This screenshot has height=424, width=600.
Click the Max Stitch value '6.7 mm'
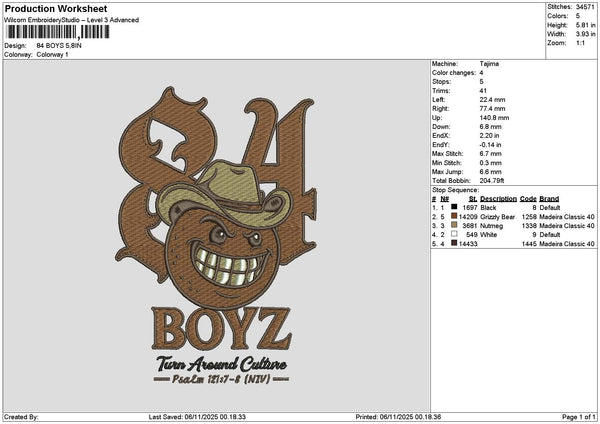pos(491,154)
